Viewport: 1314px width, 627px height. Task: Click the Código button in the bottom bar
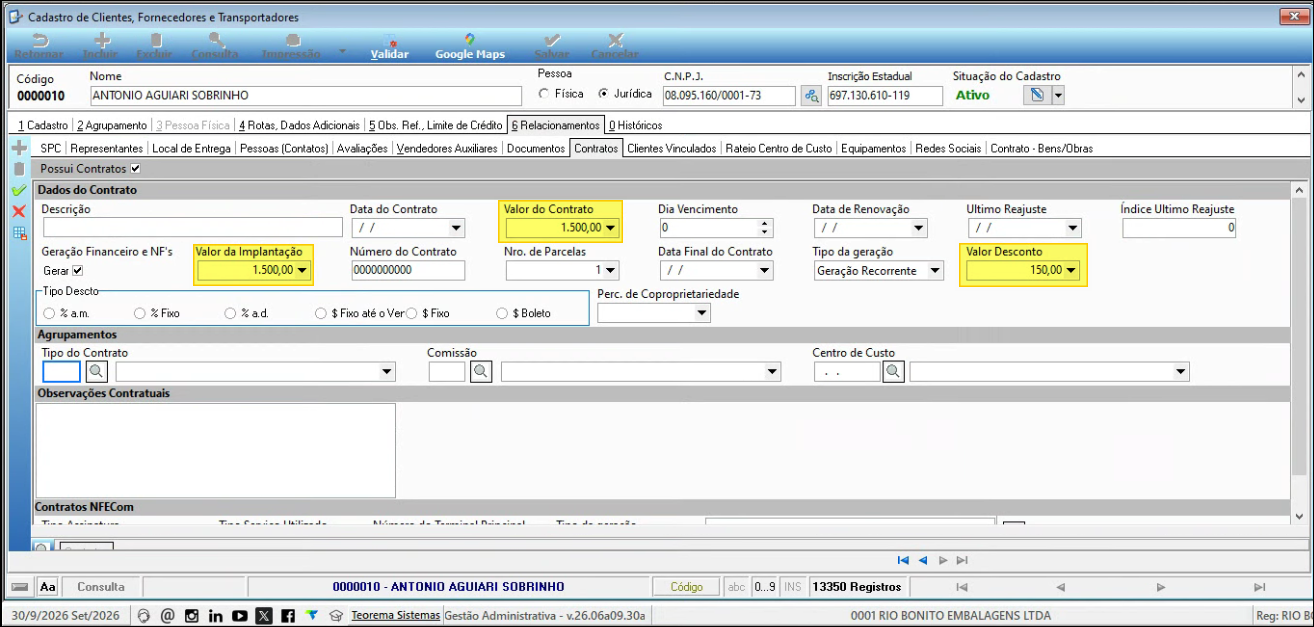[687, 587]
